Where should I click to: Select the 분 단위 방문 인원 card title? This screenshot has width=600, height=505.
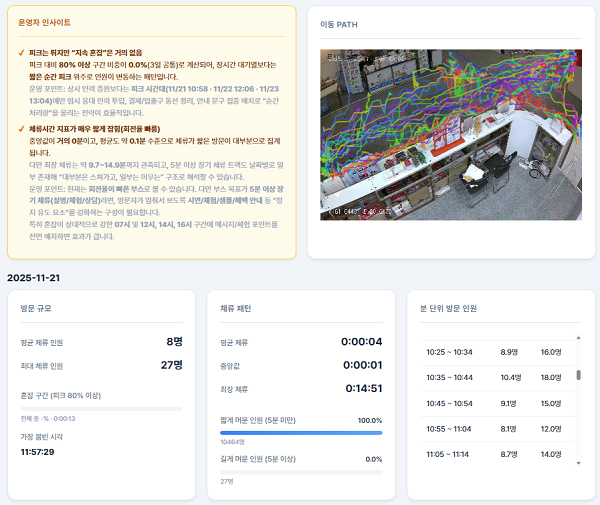(448, 308)
